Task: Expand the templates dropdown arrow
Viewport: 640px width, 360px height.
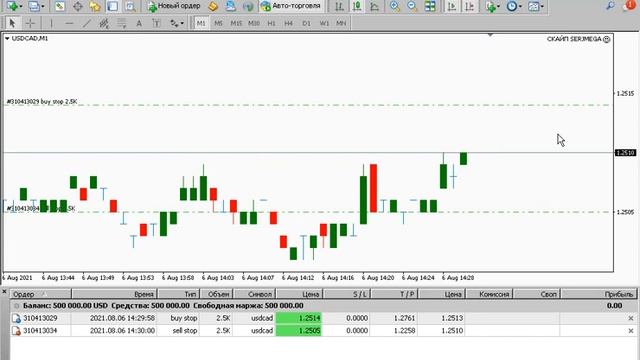Action: pyautogui.click(x=542, y=7)
